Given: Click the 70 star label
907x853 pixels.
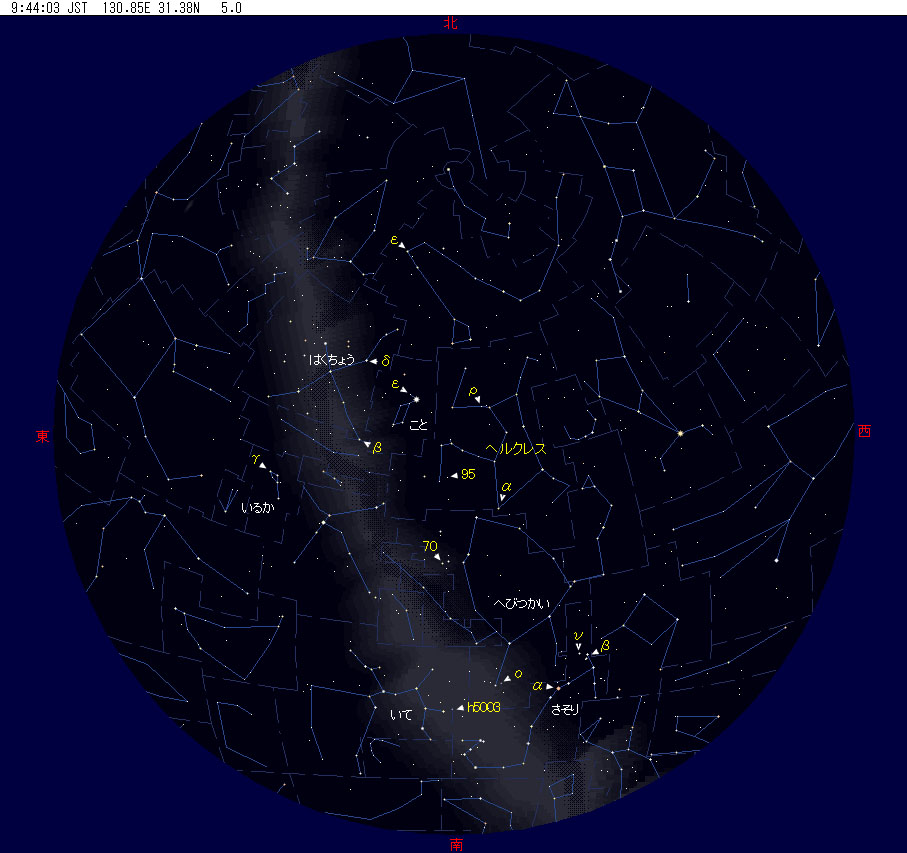Looking at the screenshot, I should [430, 546].
